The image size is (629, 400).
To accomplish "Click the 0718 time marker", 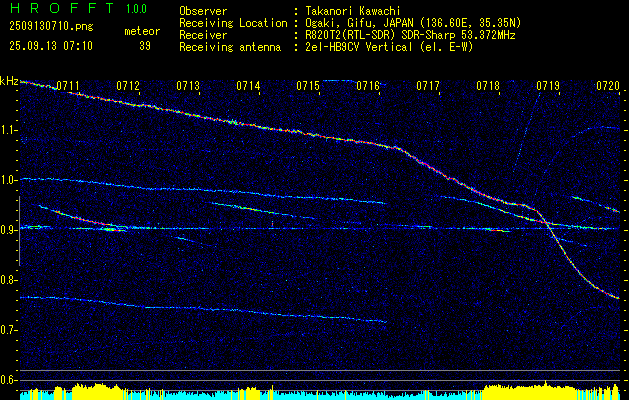I will click(x=488, y=85).
